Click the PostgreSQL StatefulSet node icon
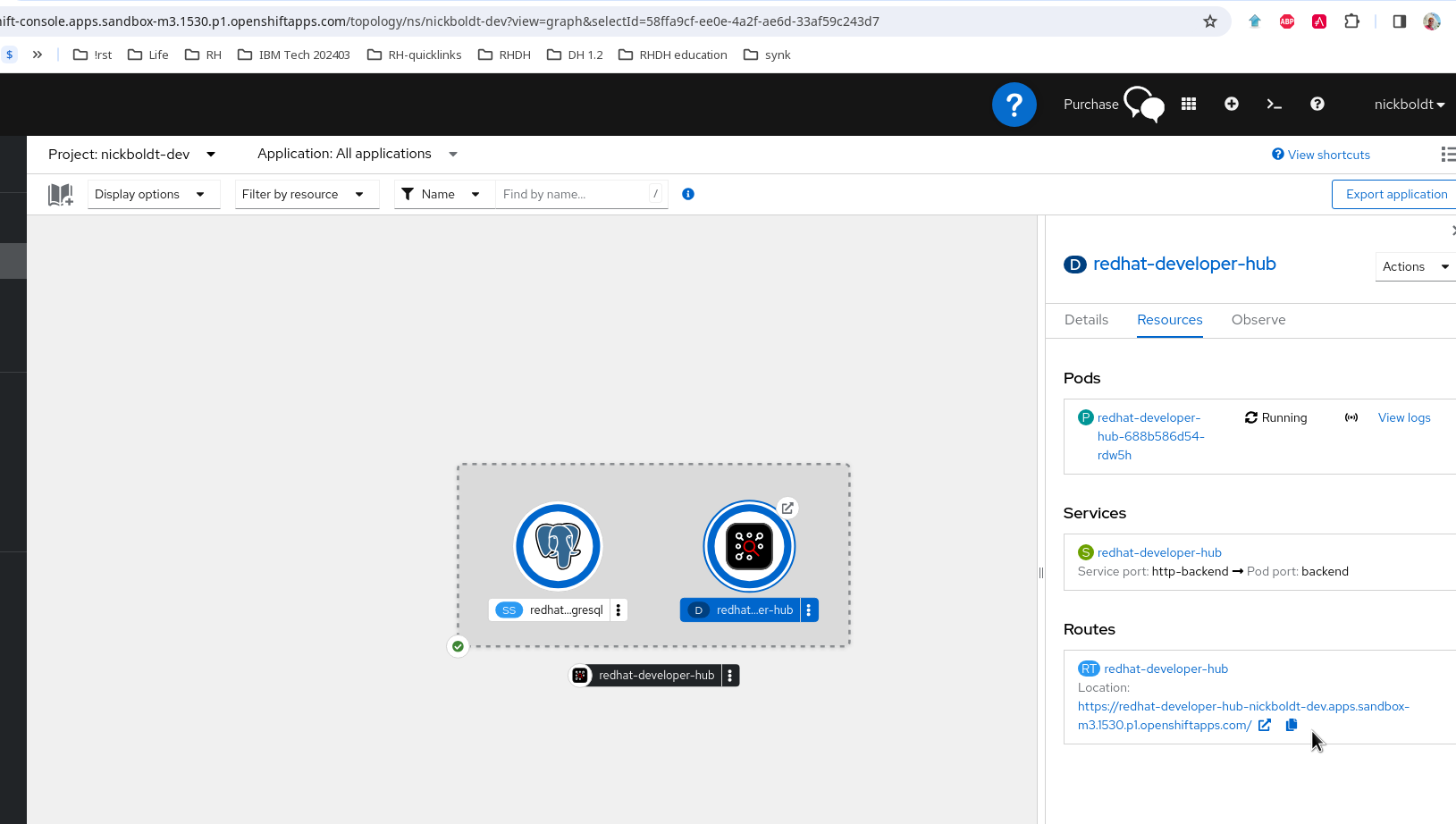1456x824 pixels. tap(558, 546)
